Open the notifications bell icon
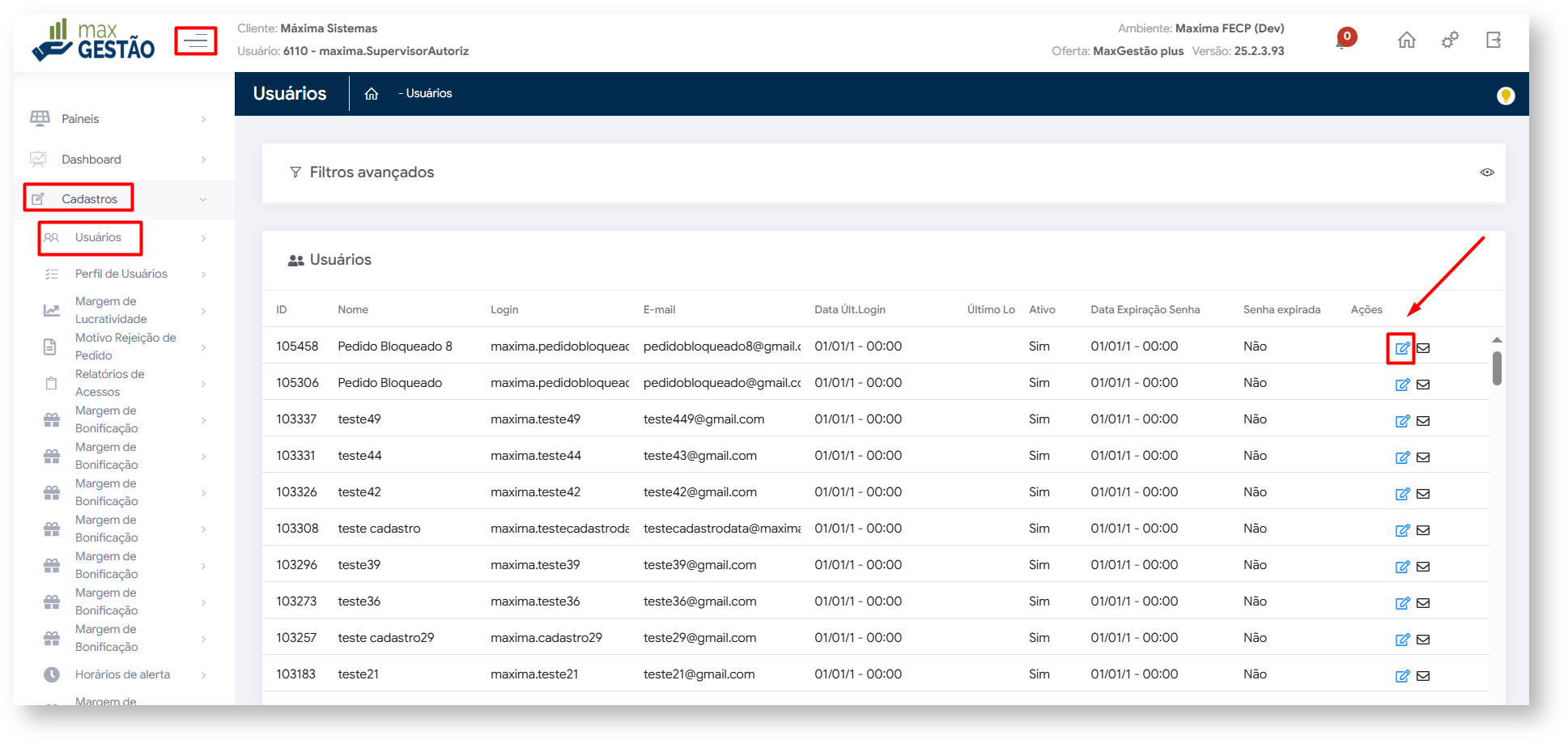The image size is (1568, 744). [x=1343, y=40]
